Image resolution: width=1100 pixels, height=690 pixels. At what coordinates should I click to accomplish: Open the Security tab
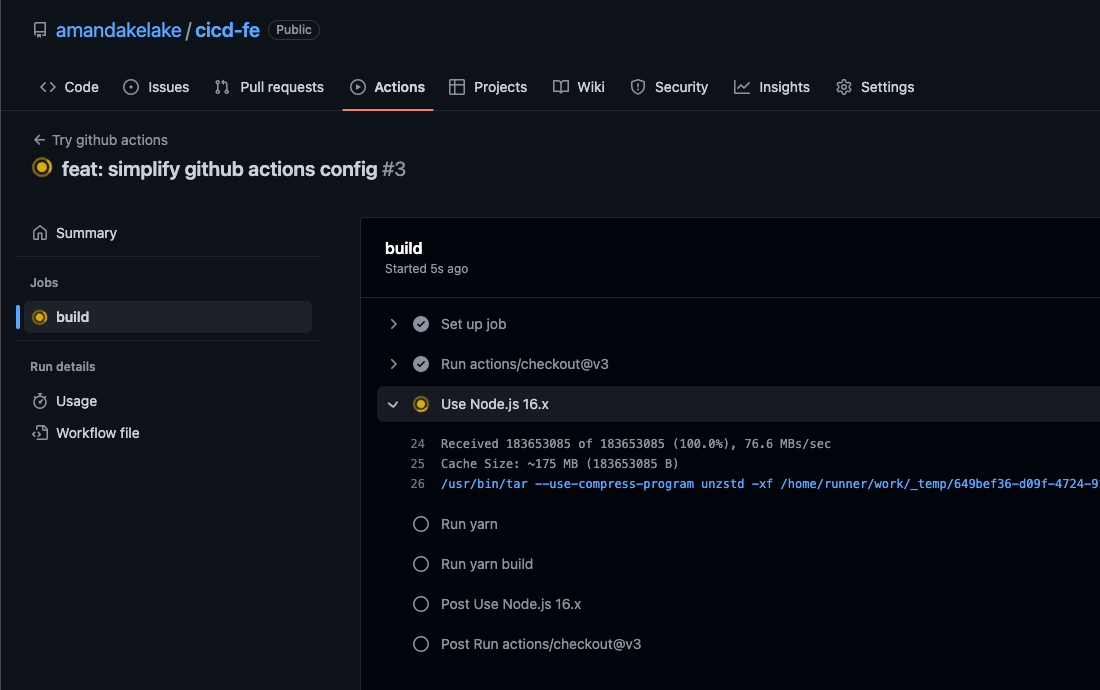tap(669, 87)
